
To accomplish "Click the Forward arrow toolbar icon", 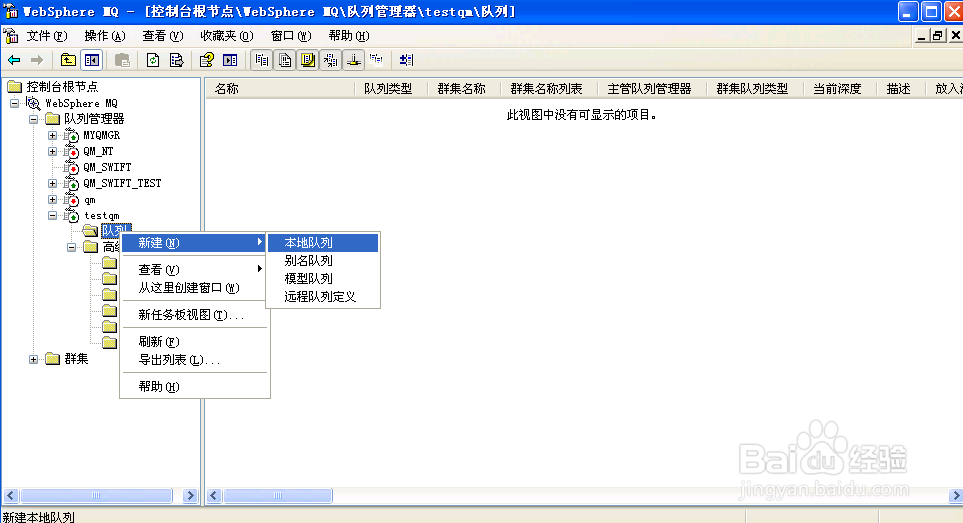I will click(x=37, y=60).
